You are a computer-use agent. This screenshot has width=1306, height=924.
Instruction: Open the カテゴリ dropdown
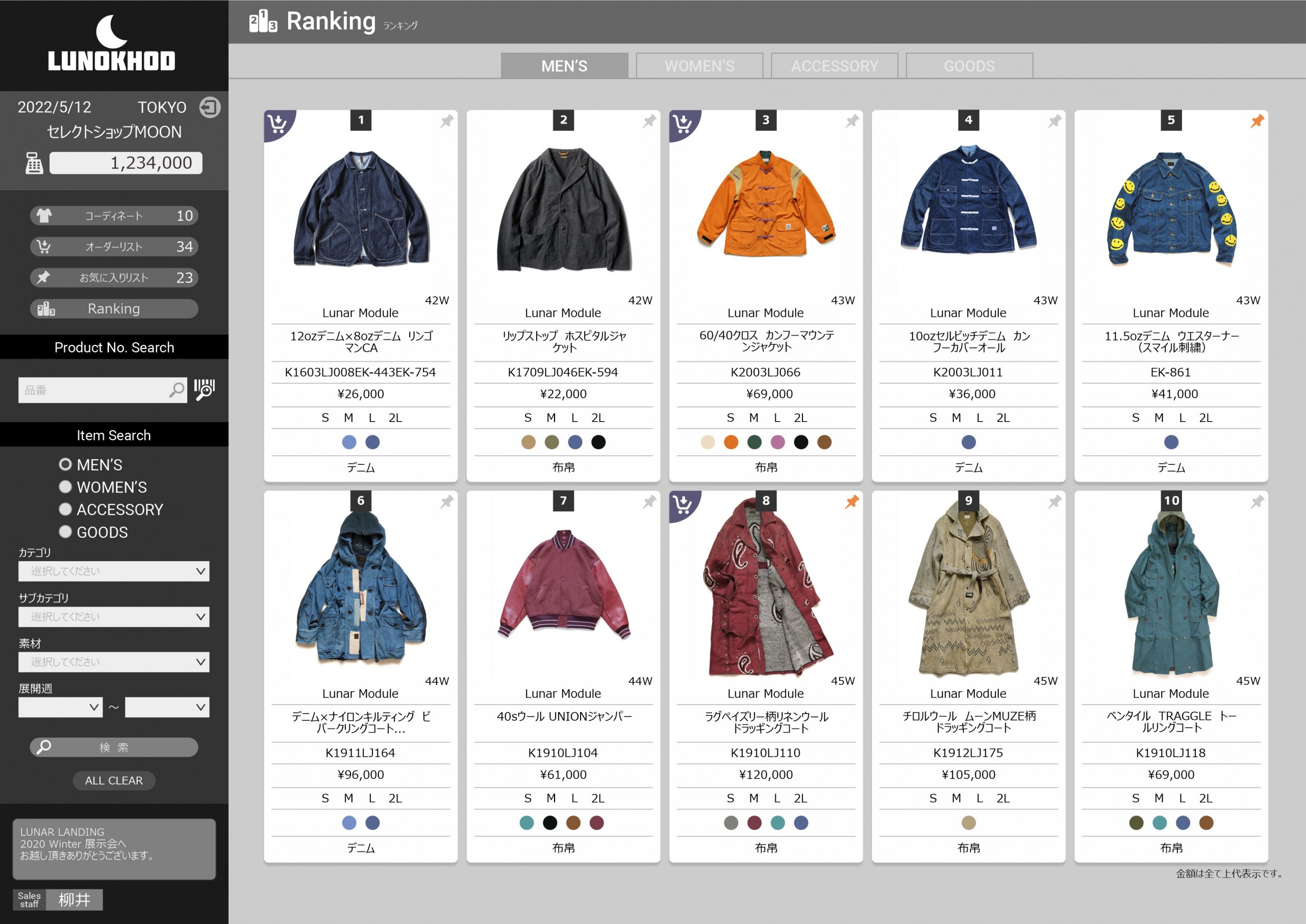pos(114,571)
